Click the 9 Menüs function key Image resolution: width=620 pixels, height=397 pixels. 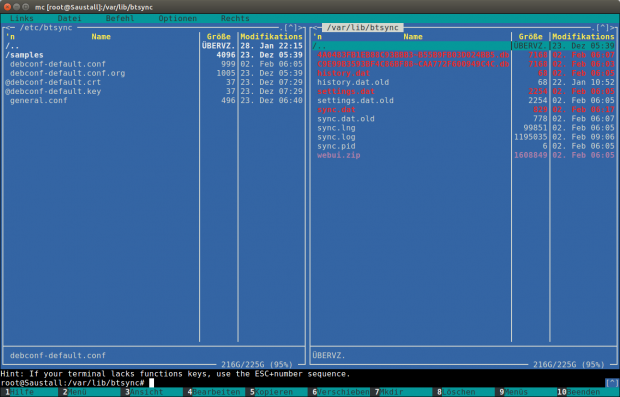tap(528, 392)
